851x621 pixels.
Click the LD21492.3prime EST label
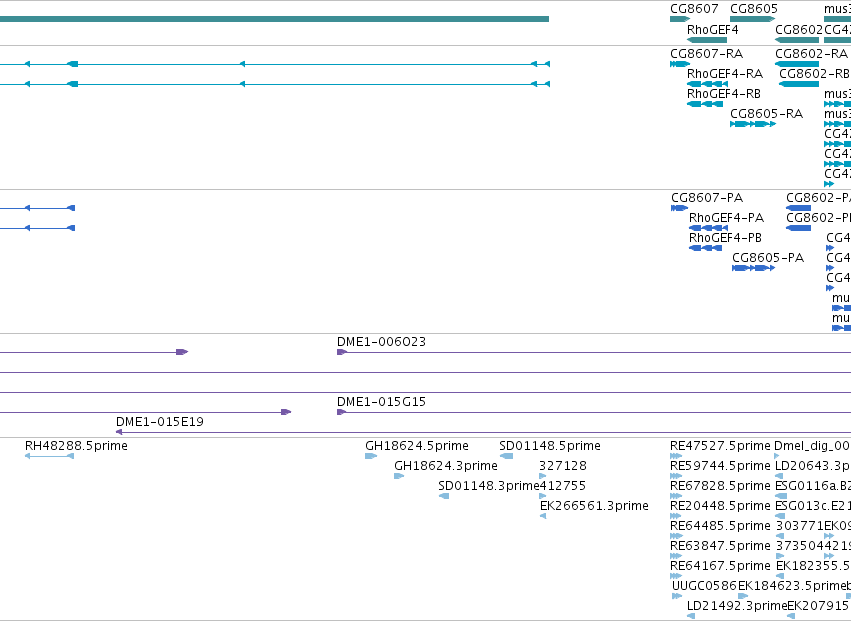click(x=737, y=606)
